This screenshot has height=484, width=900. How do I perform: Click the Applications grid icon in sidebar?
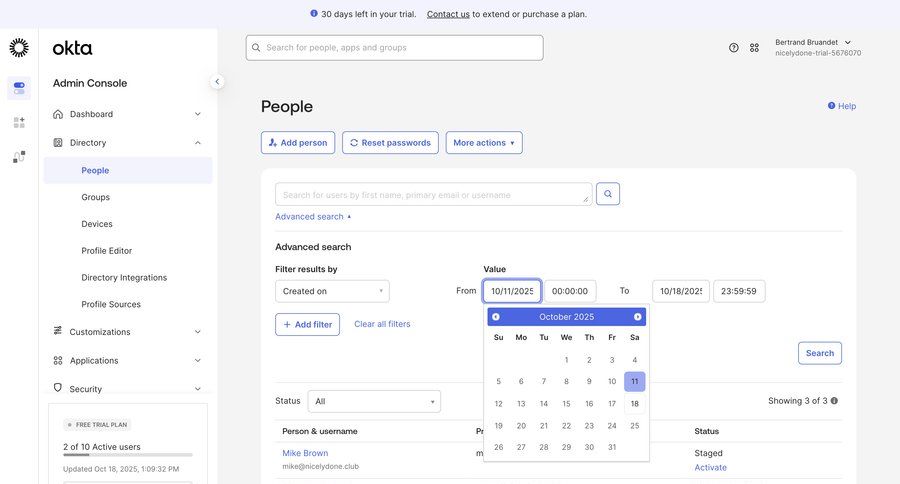(x=57, y=361)
